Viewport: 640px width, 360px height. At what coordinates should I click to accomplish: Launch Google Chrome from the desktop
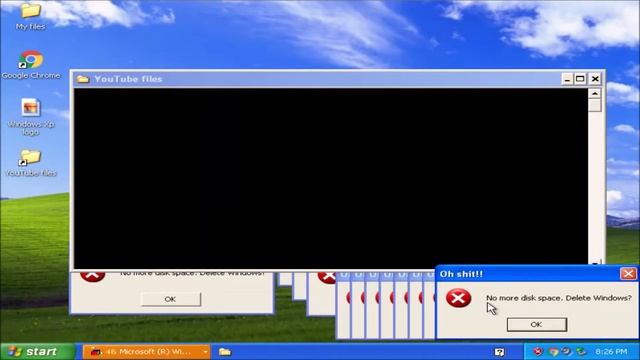(31, 64)
